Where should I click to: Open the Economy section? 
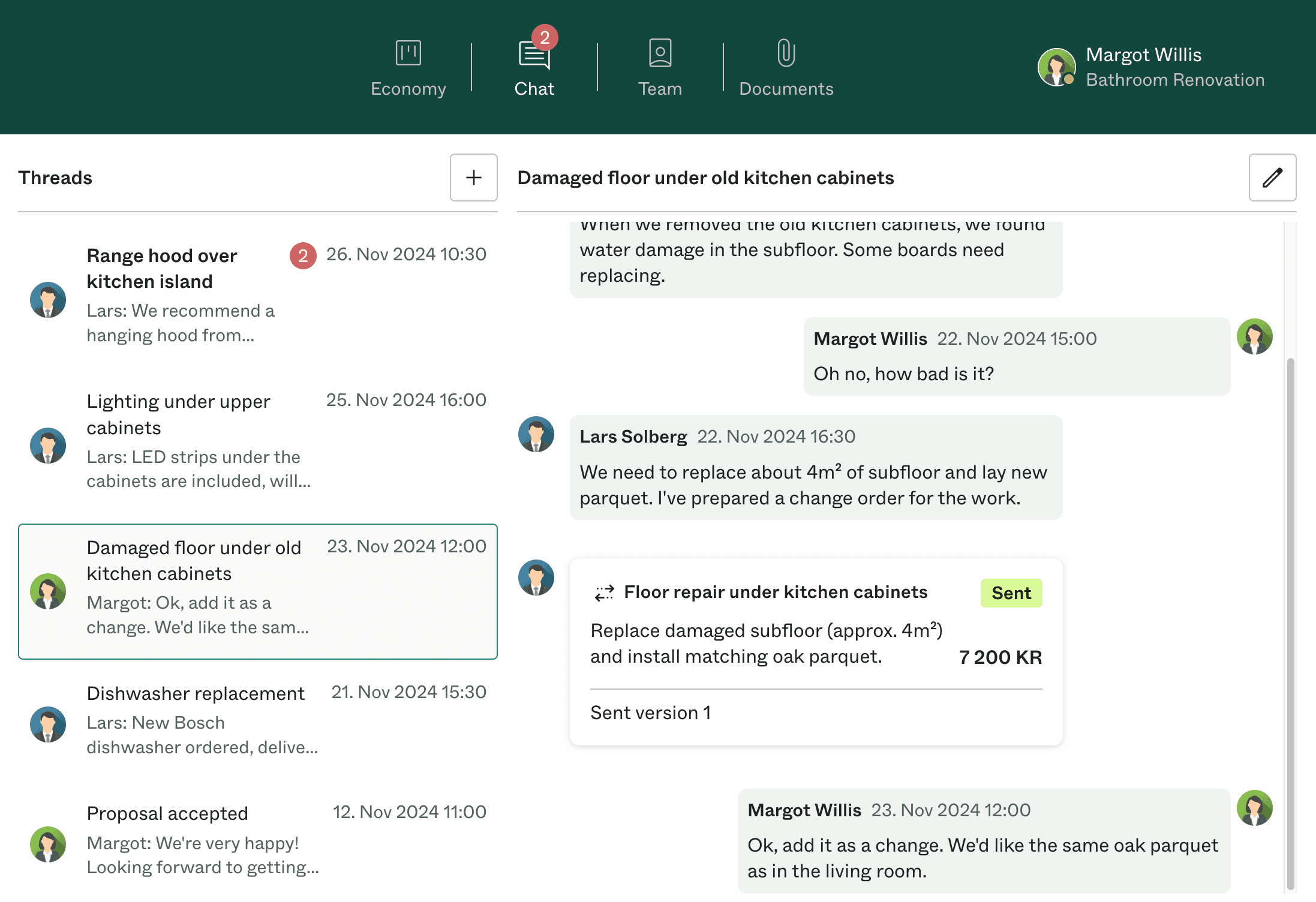[x=408, y=66]
